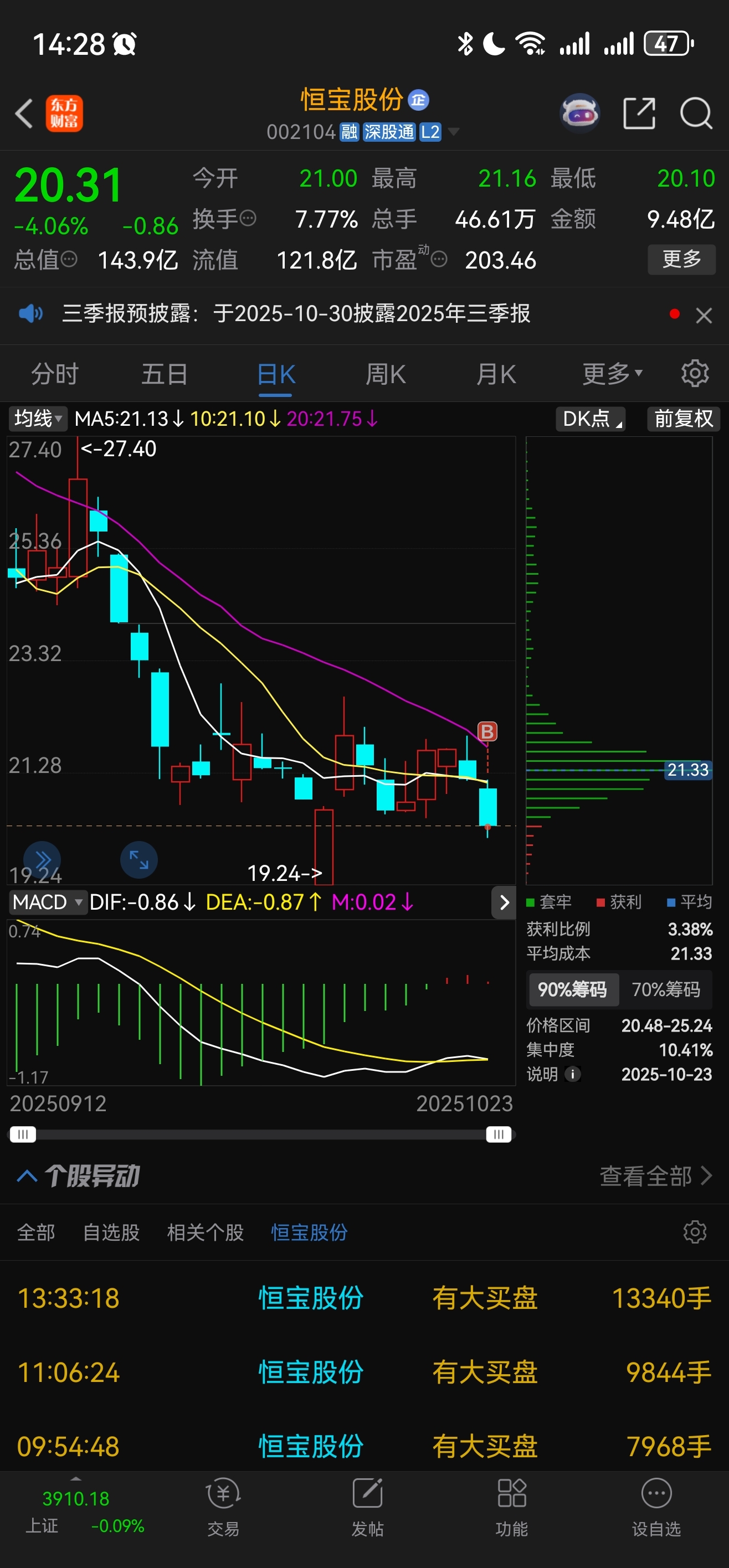Viewport: 729px width, 1568px height.
Task: Select the 70%筹码 option
Action: point(666,990)
